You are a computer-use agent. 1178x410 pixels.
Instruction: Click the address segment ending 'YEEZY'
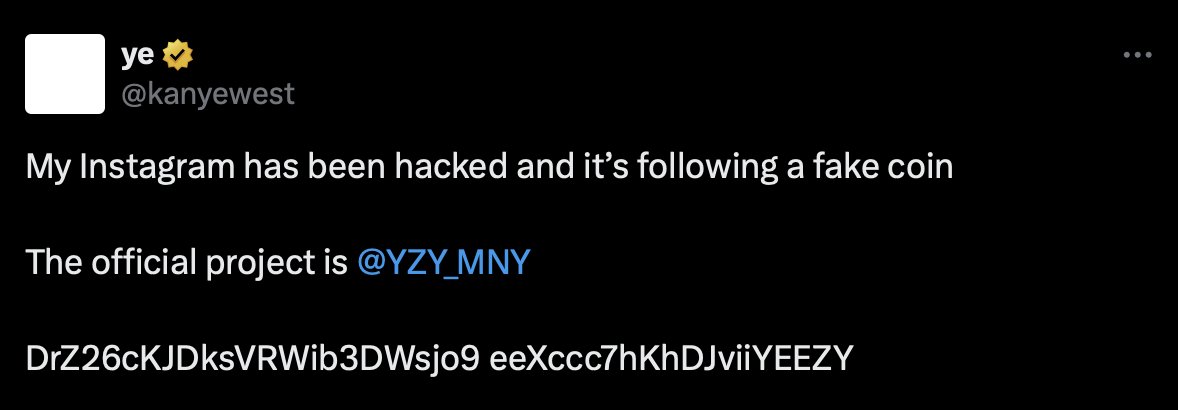[x=672, y=359]
